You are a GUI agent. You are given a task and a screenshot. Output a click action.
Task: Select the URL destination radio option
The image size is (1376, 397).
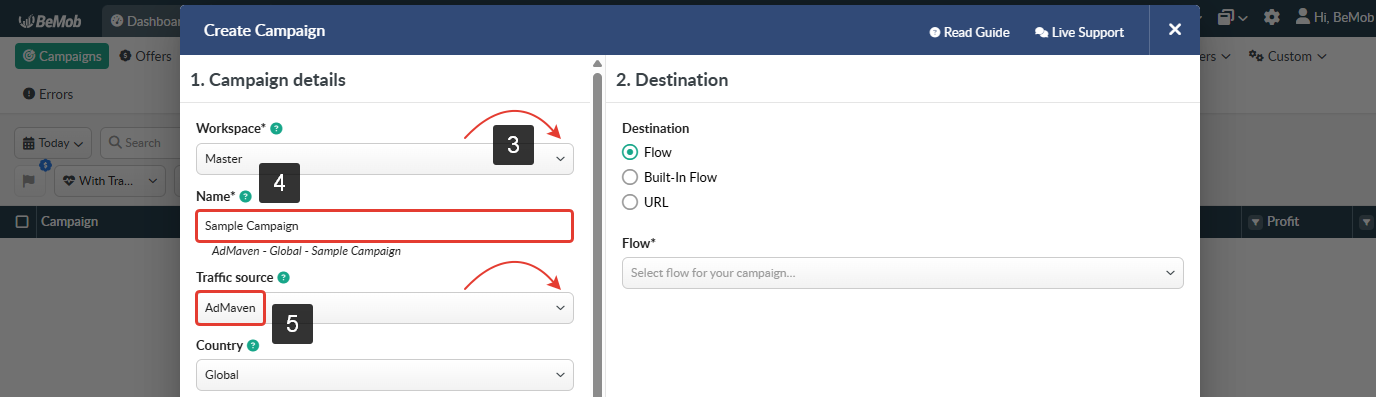pyautogui.click(x=630, y=202)
